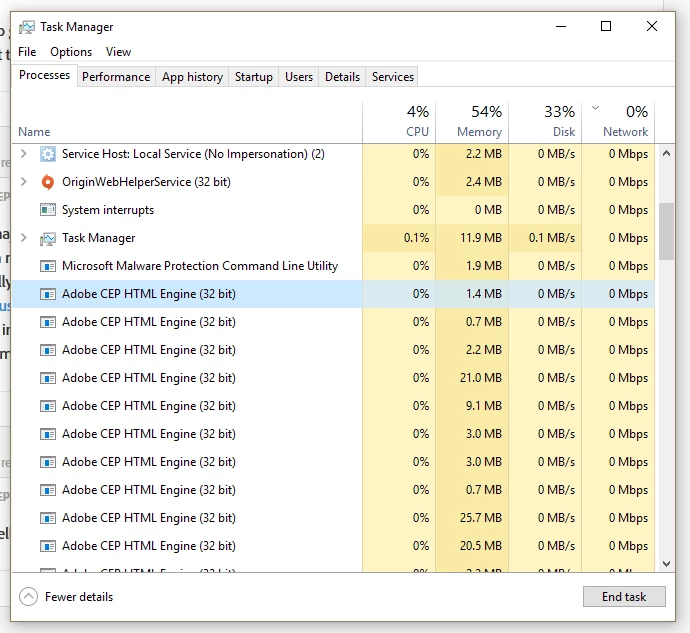
Task: Open the View menu
Action: [x=118, y=52]
